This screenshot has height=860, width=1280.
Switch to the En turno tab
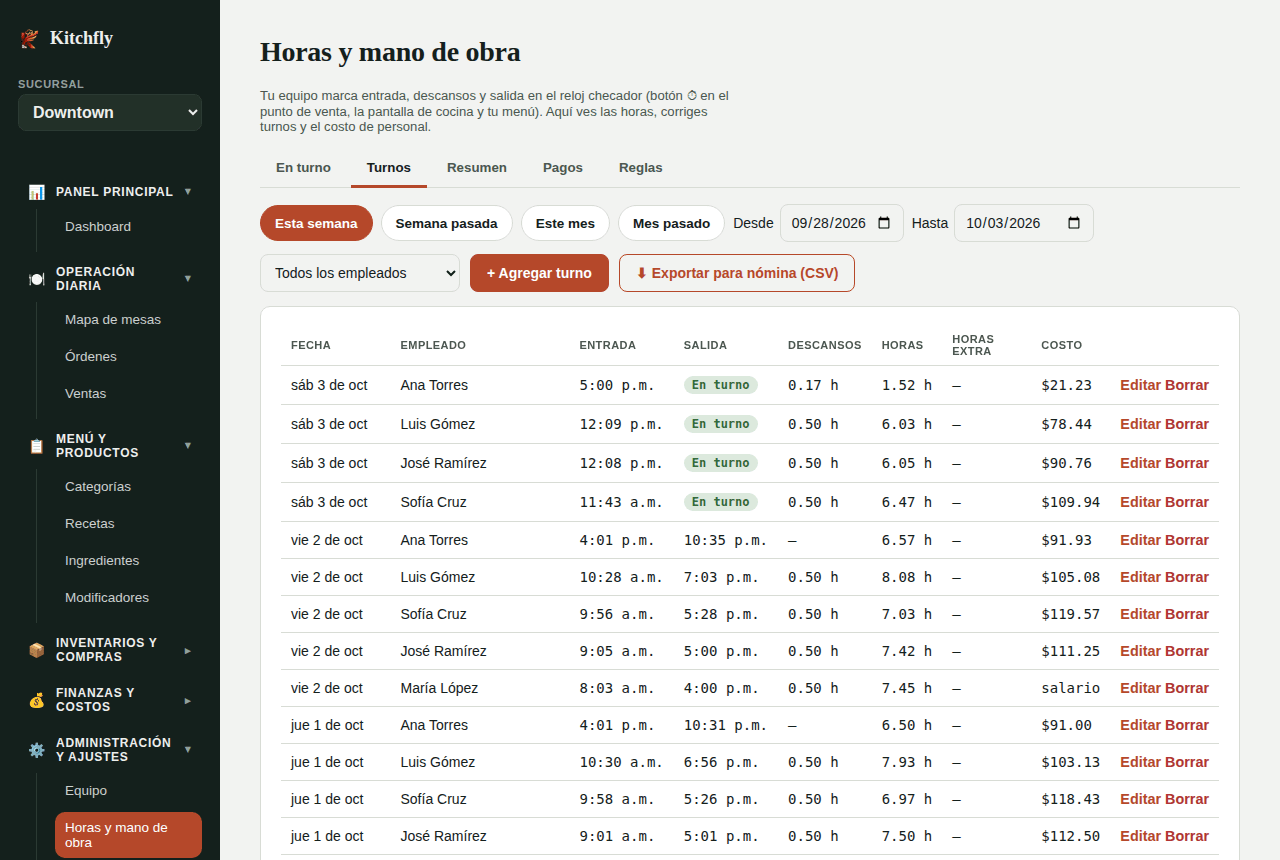click(303, 168)
